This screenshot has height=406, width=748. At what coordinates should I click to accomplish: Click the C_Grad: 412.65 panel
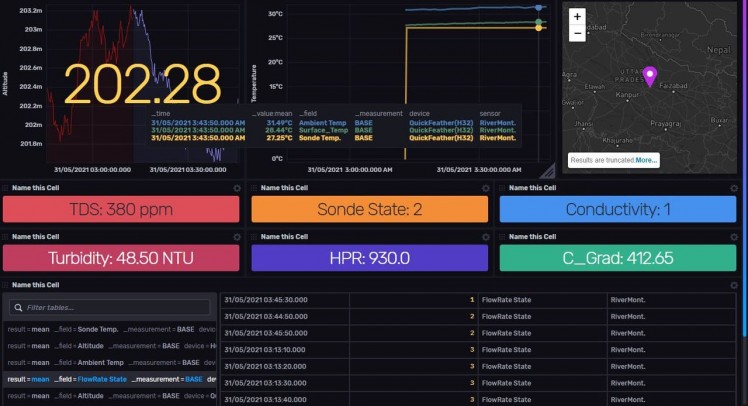(618, 258)
